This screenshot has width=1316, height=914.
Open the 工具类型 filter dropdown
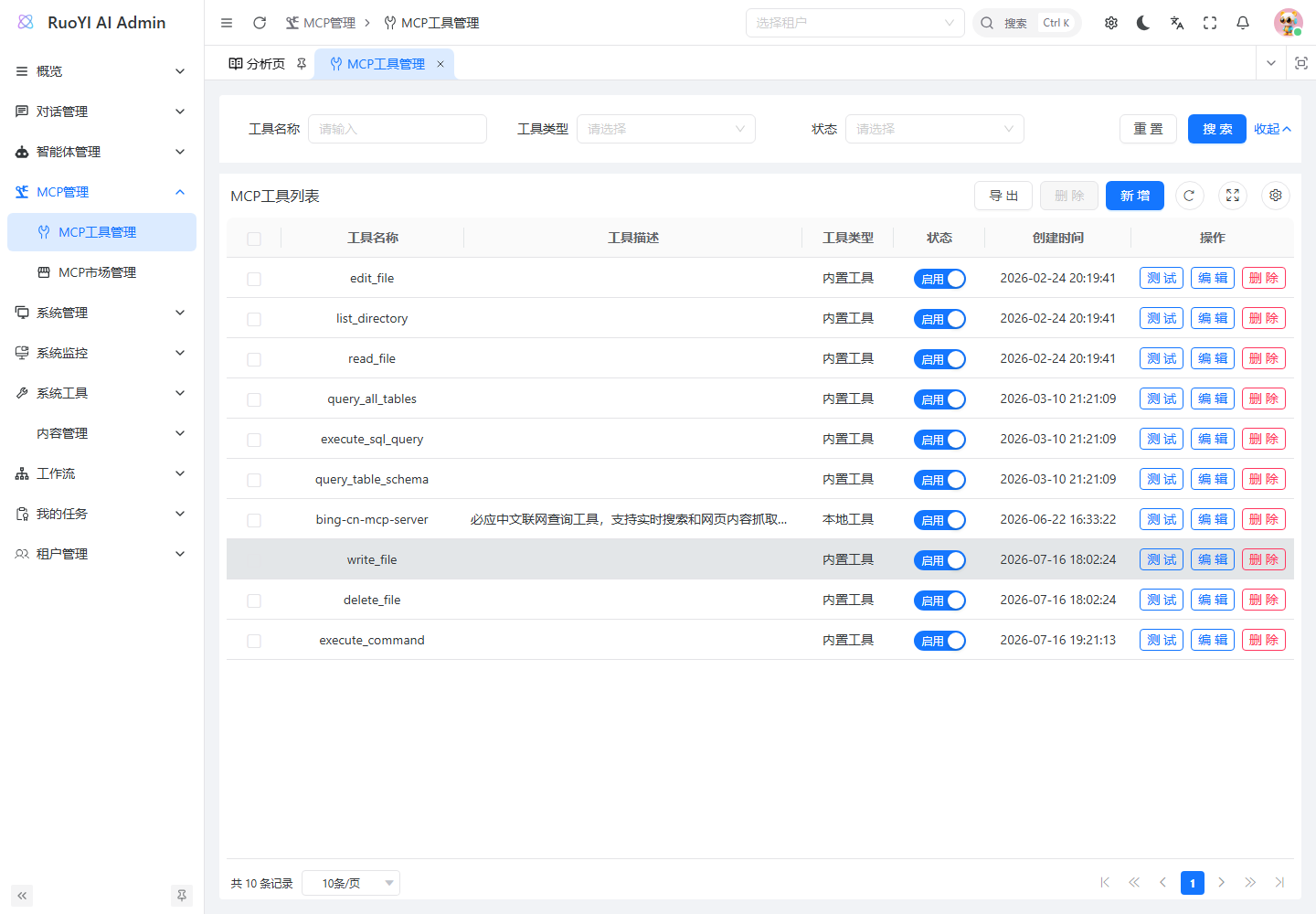666,129
